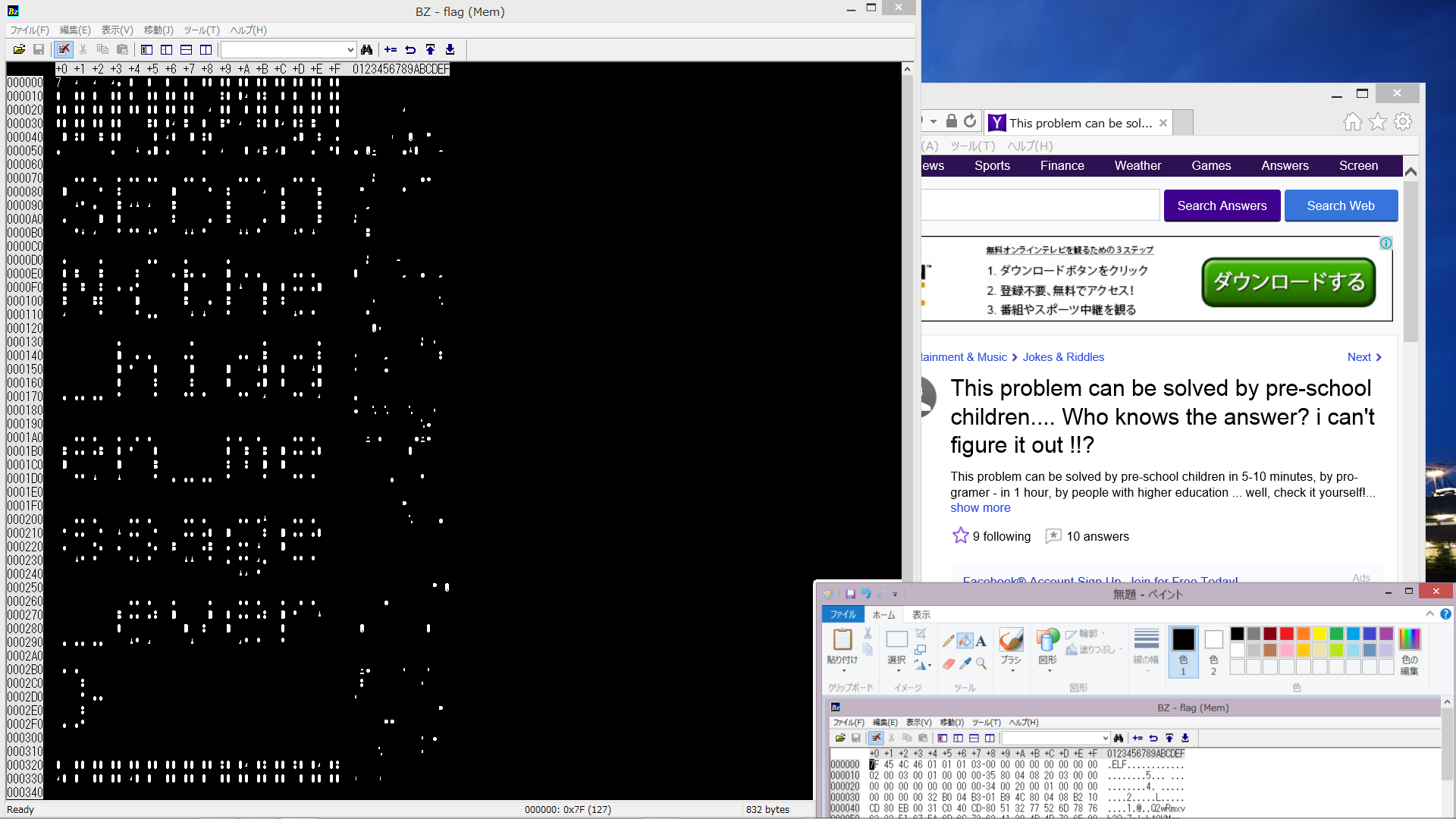Select the color picker eyedropper in Paint

tap(965, 664)
